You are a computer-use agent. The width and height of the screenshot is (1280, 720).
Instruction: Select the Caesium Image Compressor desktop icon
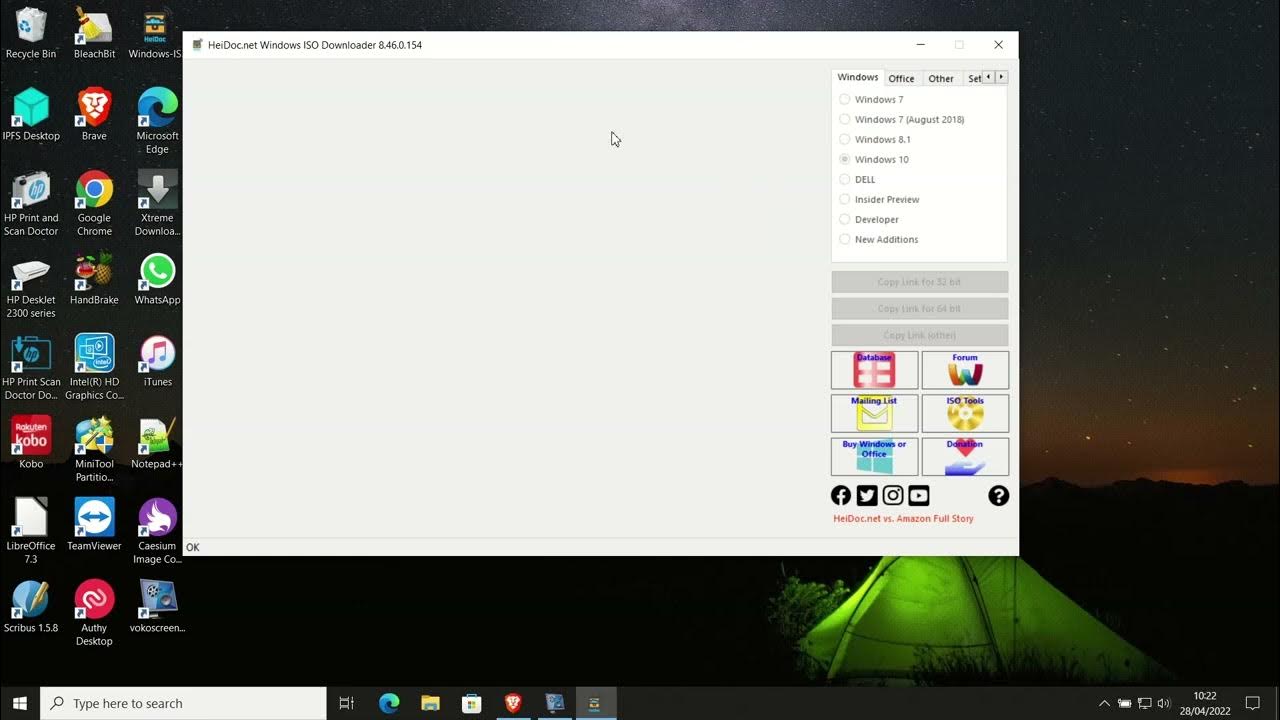[157, 531]
